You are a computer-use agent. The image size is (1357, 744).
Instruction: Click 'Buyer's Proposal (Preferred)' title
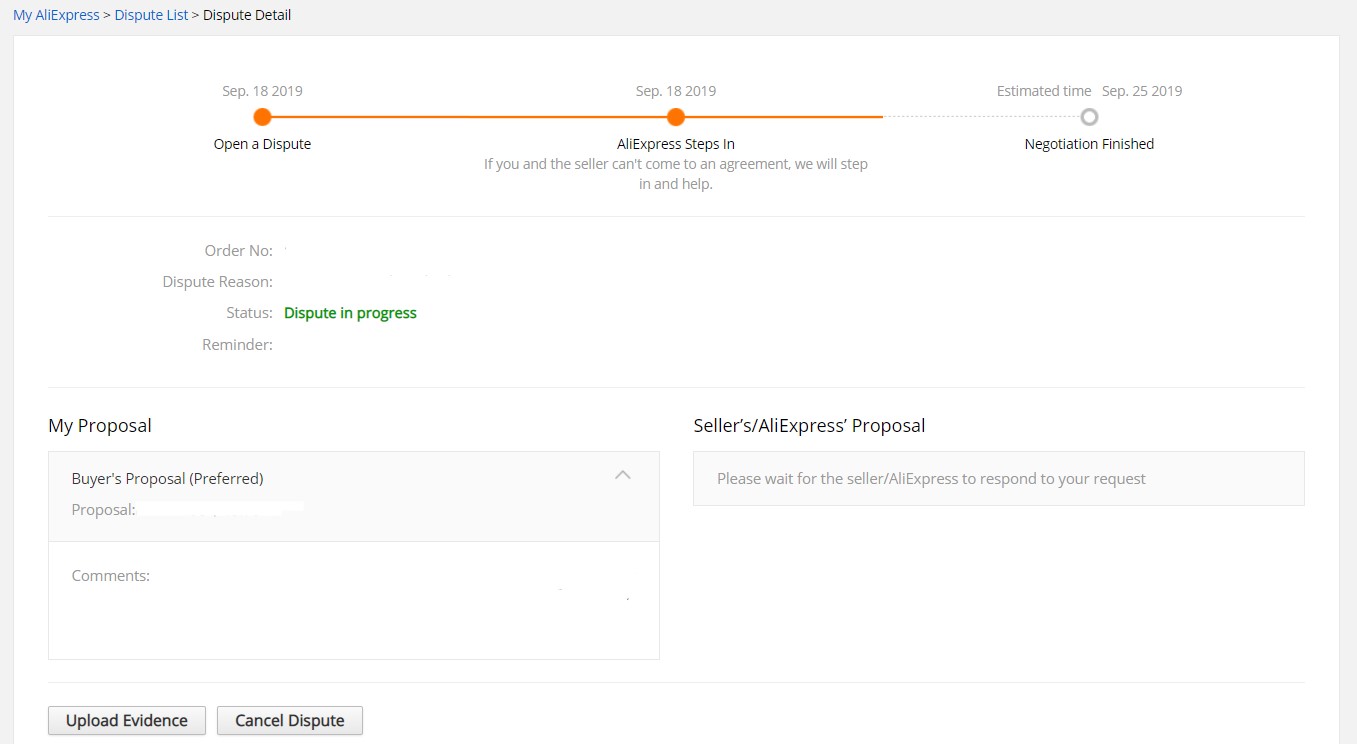click(167, 479)
